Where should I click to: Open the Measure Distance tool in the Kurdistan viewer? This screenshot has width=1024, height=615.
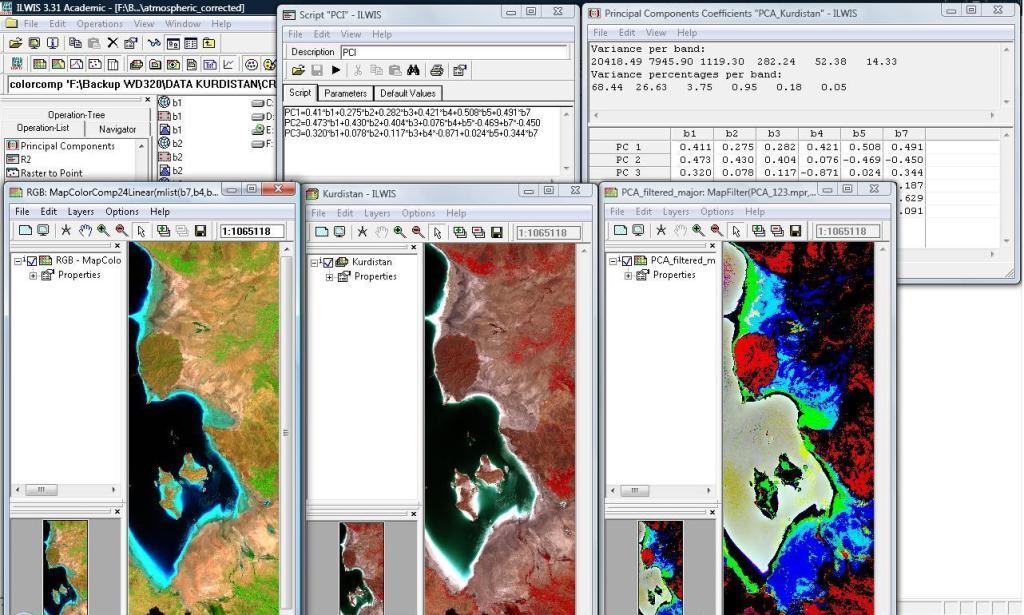[363, 231]
